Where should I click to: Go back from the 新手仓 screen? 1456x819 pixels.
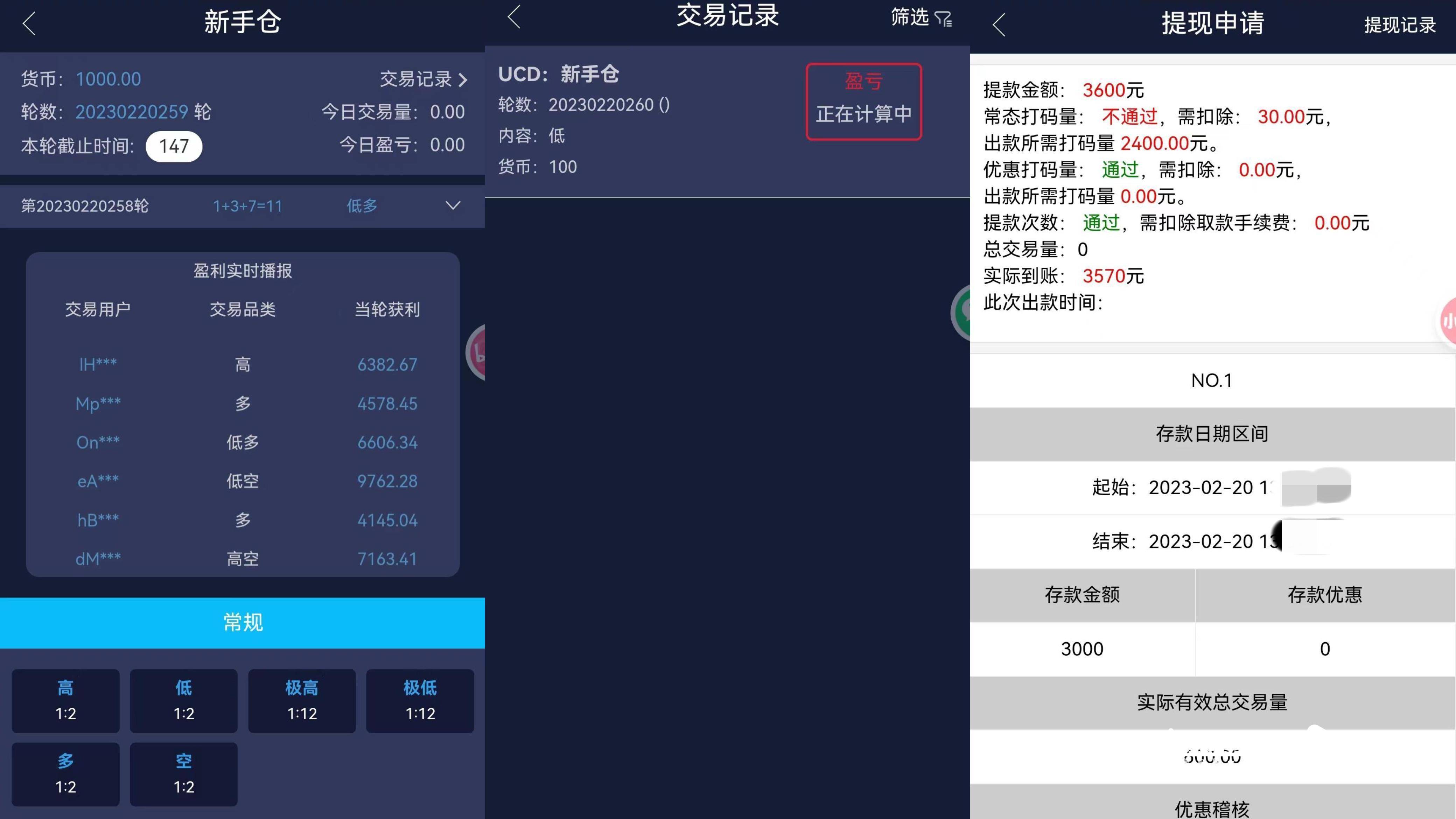[x=29, y=24]
